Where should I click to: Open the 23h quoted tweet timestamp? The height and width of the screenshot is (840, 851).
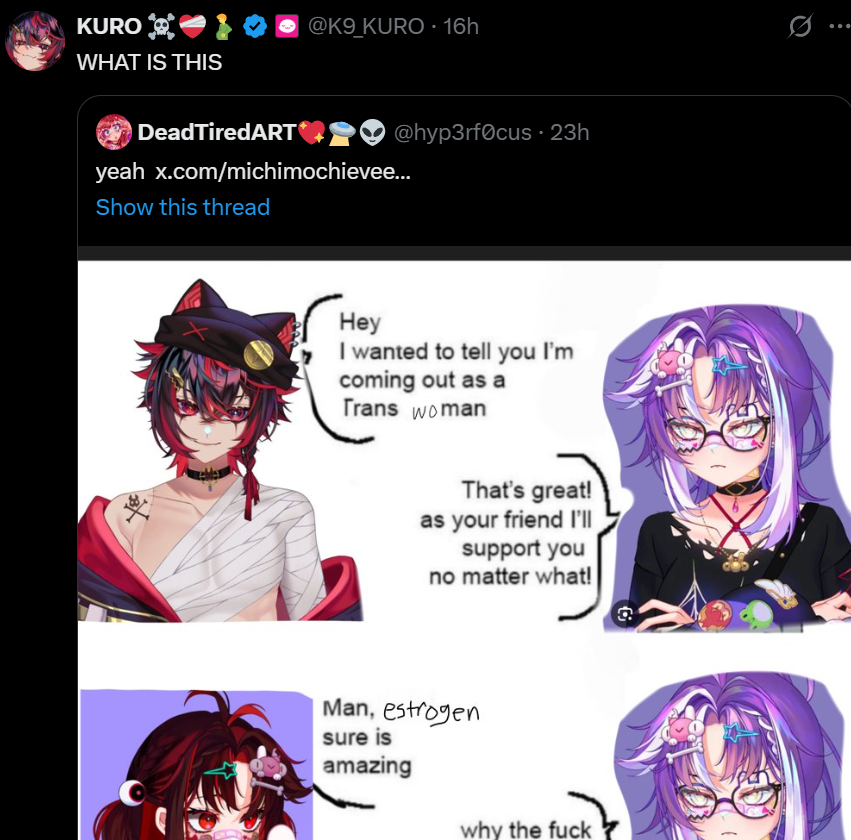pyautogui.click(x=569, y=132)
